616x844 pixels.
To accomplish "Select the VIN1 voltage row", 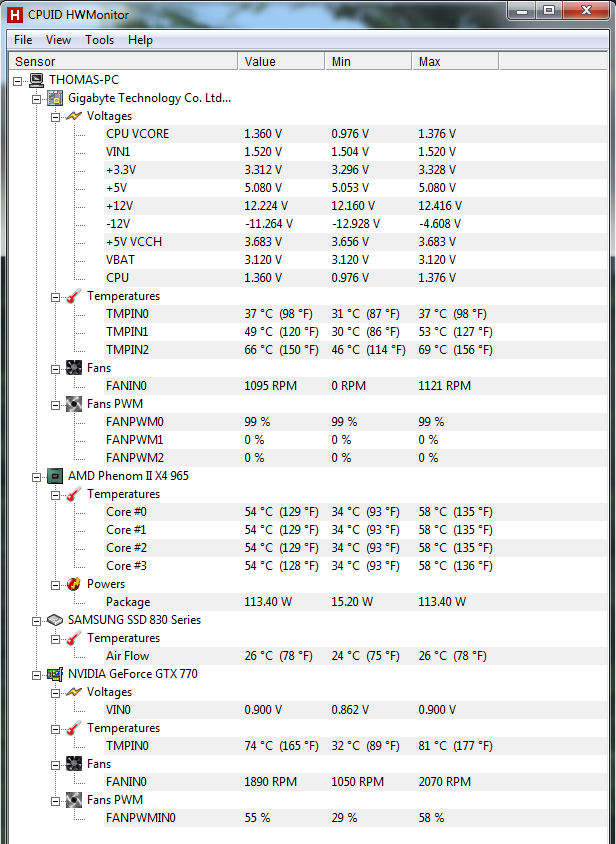I will point(355,152).
